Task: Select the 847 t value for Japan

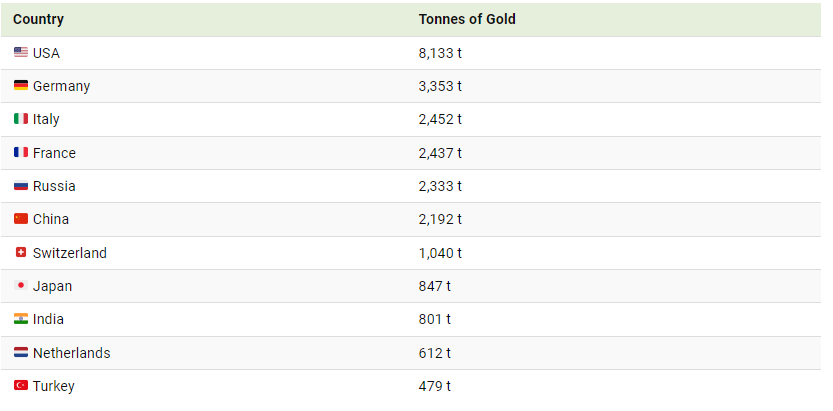Action: 435,286
